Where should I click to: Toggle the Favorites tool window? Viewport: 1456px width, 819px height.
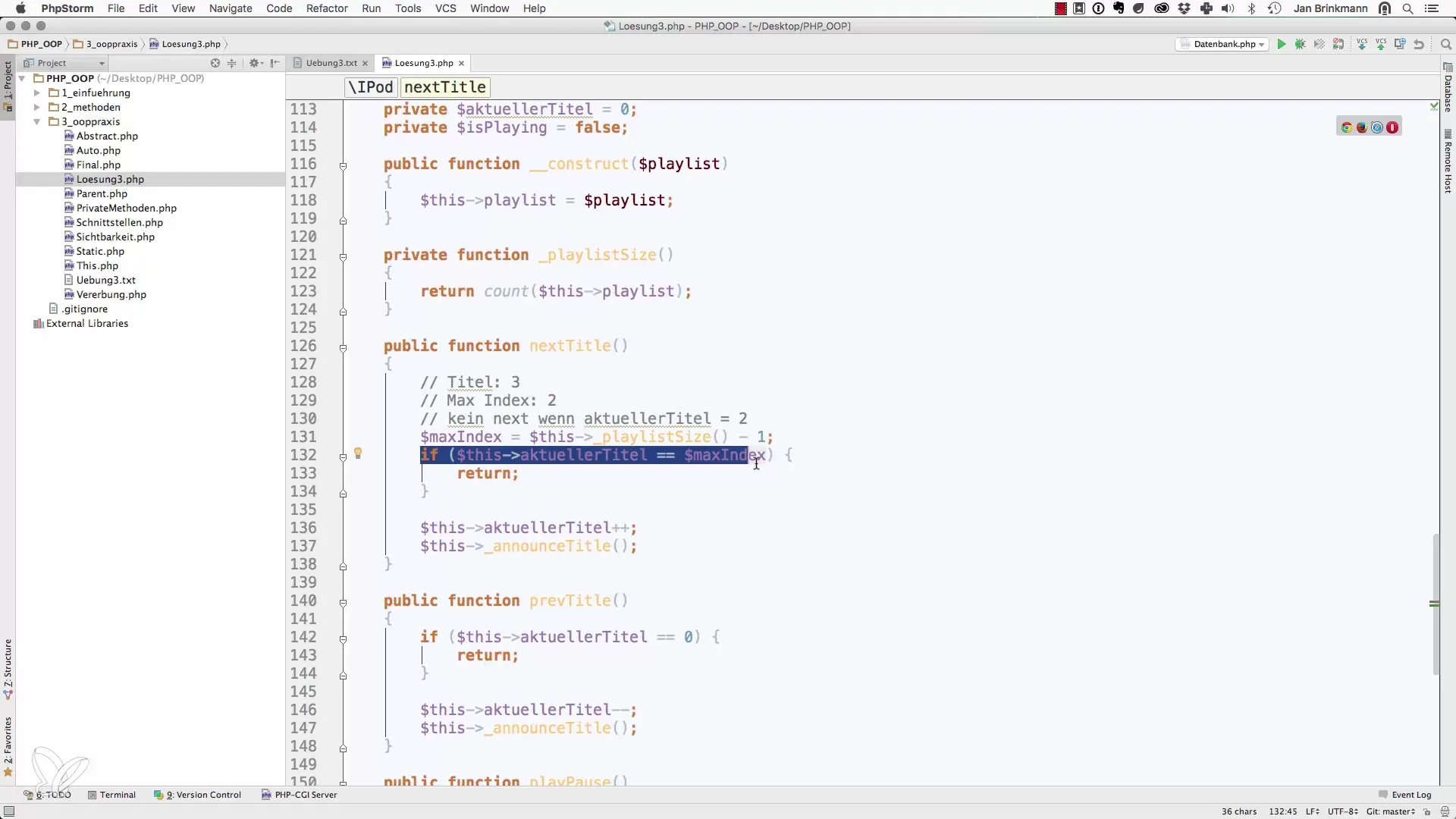coord(8,747)
